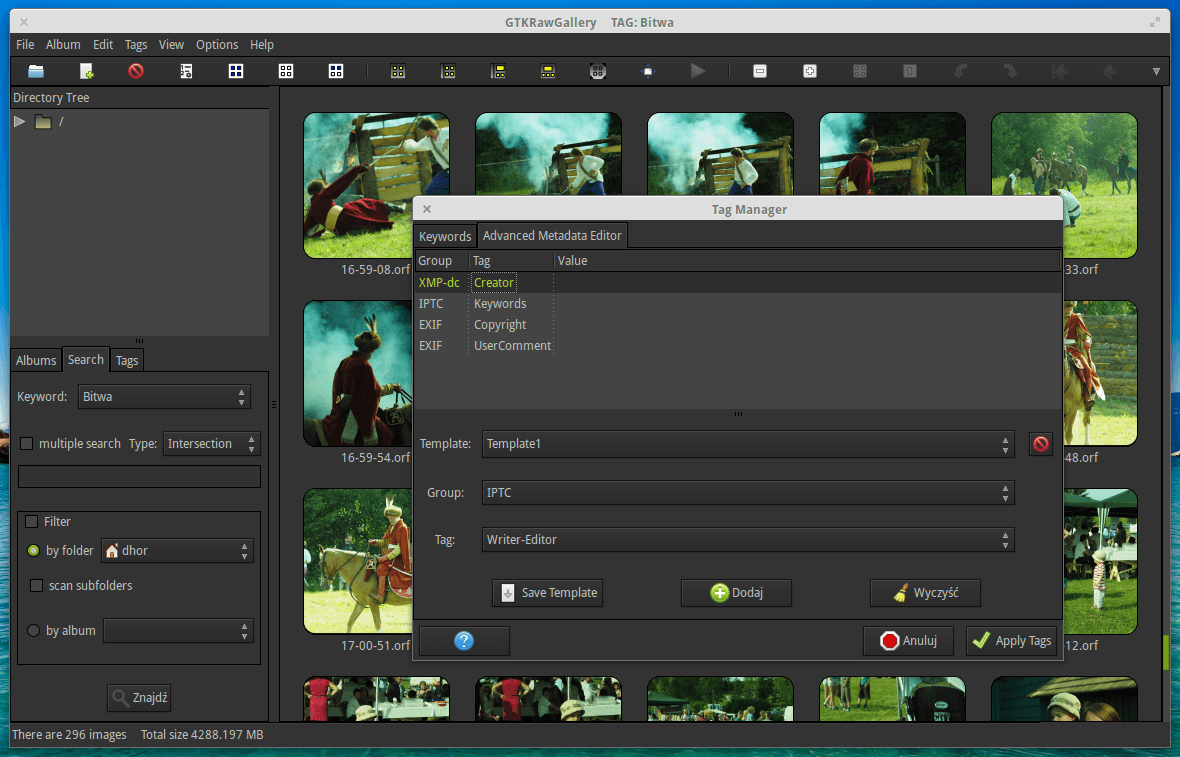
Task: Choose yellow grid layout with side panel
Action: coord(448,71)
